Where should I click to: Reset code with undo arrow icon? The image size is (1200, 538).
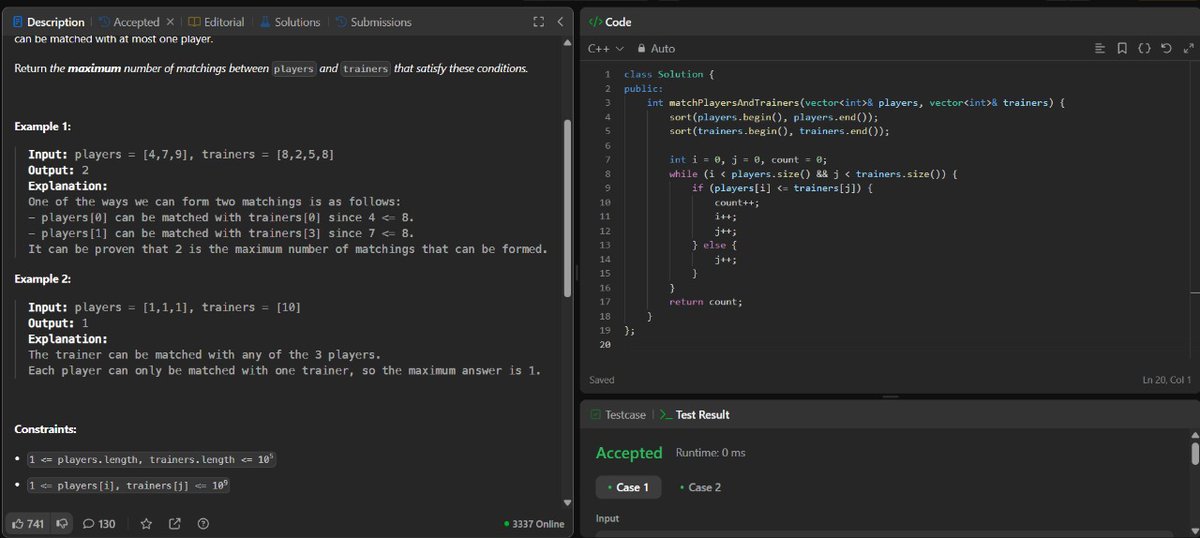click(1166, 48)
